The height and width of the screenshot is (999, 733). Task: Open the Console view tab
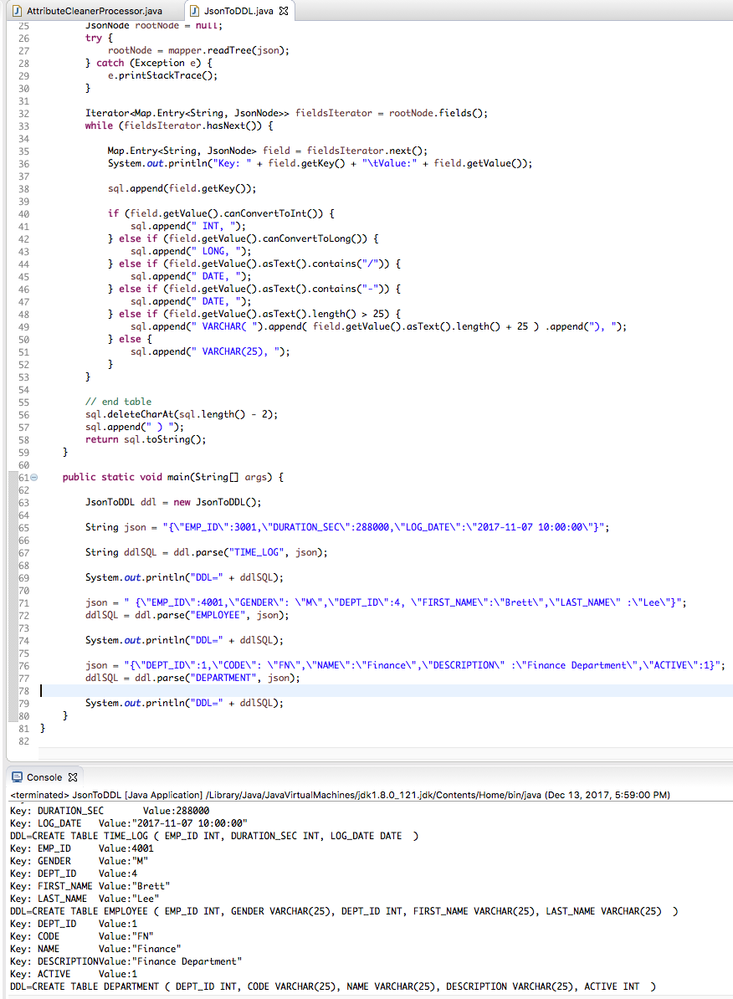44,777
